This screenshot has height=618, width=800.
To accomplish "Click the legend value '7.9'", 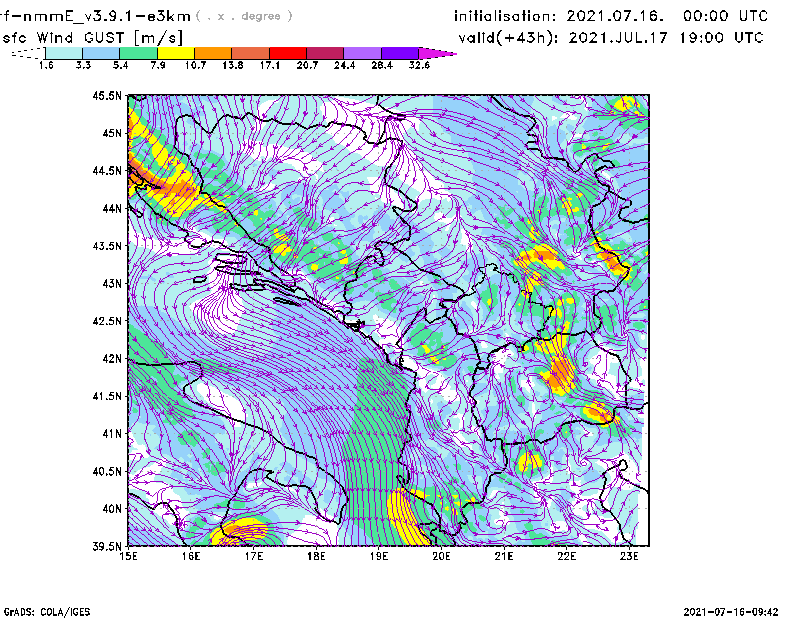I will pos(158,65).
